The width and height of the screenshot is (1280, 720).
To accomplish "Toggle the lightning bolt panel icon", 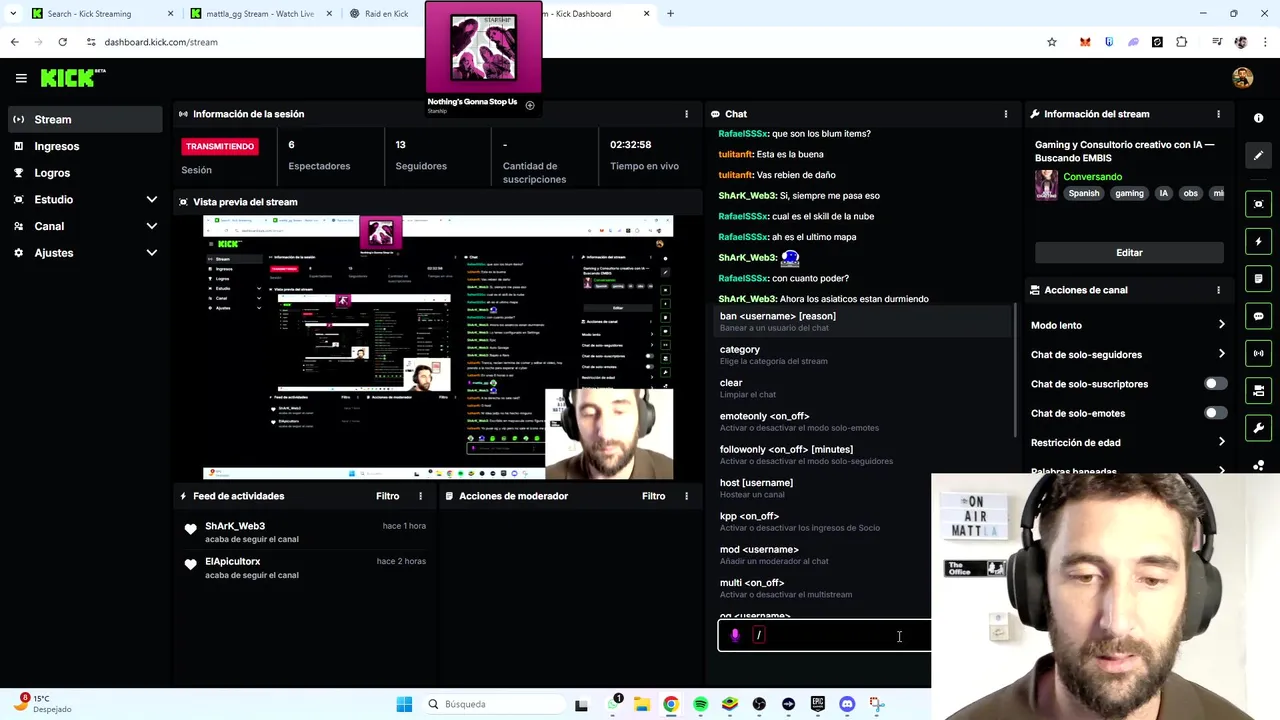I will (x=1259, y=241).
